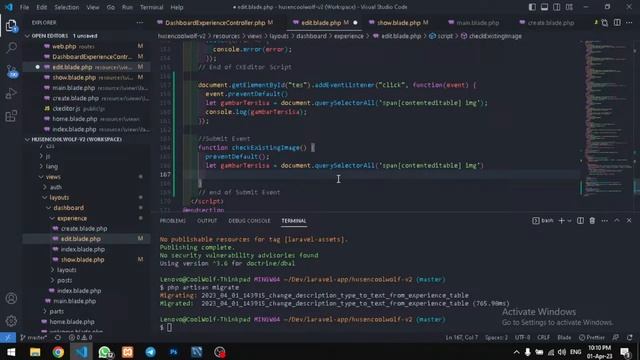Viewport: 640px width, 360px height.
Task: Toggle the secondary side bar layout
Action: pyautogui.click(x=556, y=7)
